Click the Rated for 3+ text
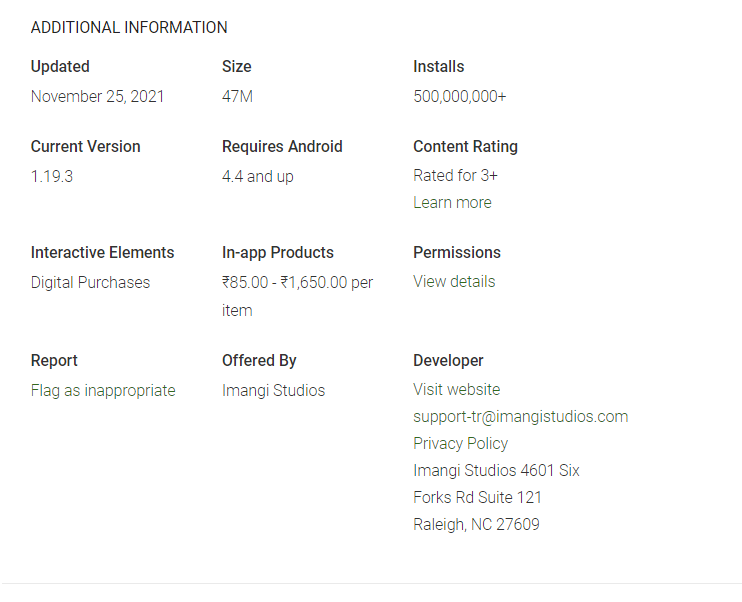This screenshot has width=742, height=602. [x=455, y=176]
